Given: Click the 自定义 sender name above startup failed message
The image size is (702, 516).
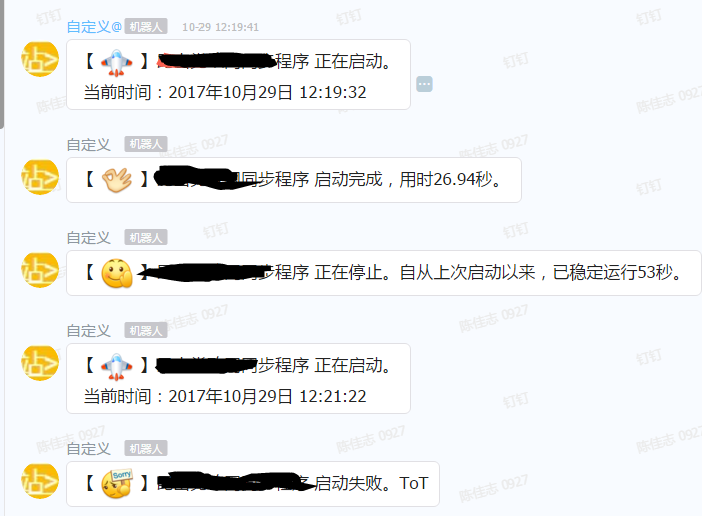Looking at the screenshot, I should pos(88,448).
